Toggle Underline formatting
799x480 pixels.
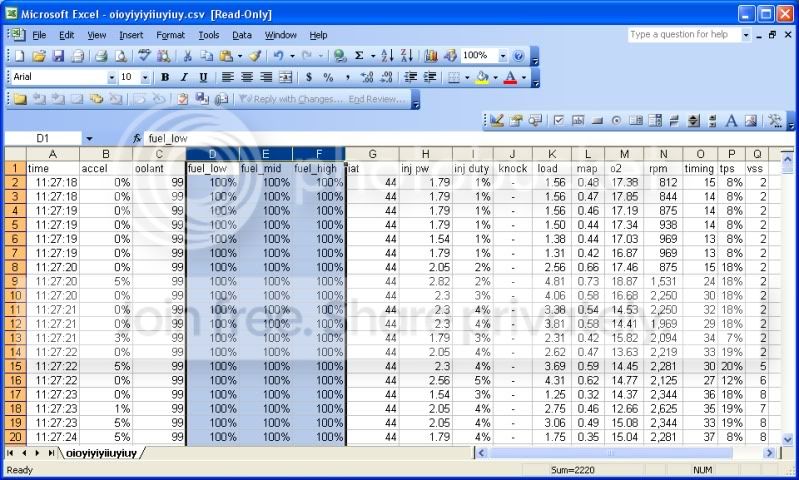click(x=203, y=77)
